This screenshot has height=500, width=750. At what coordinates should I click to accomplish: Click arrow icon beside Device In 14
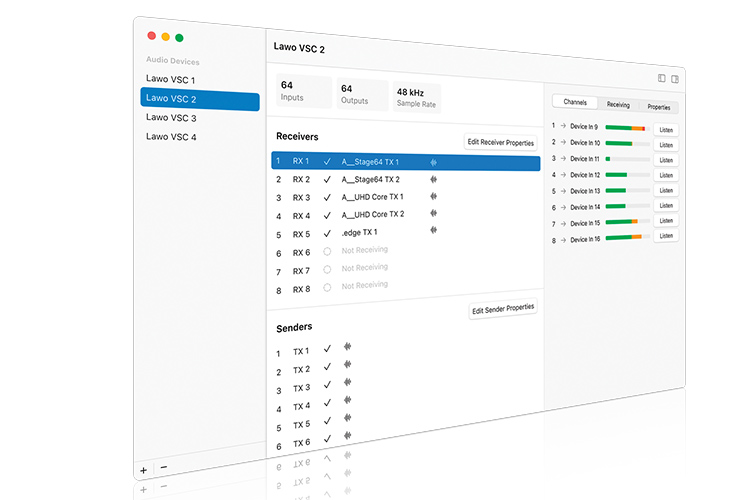pyautogui.click(x=563, y=207)
